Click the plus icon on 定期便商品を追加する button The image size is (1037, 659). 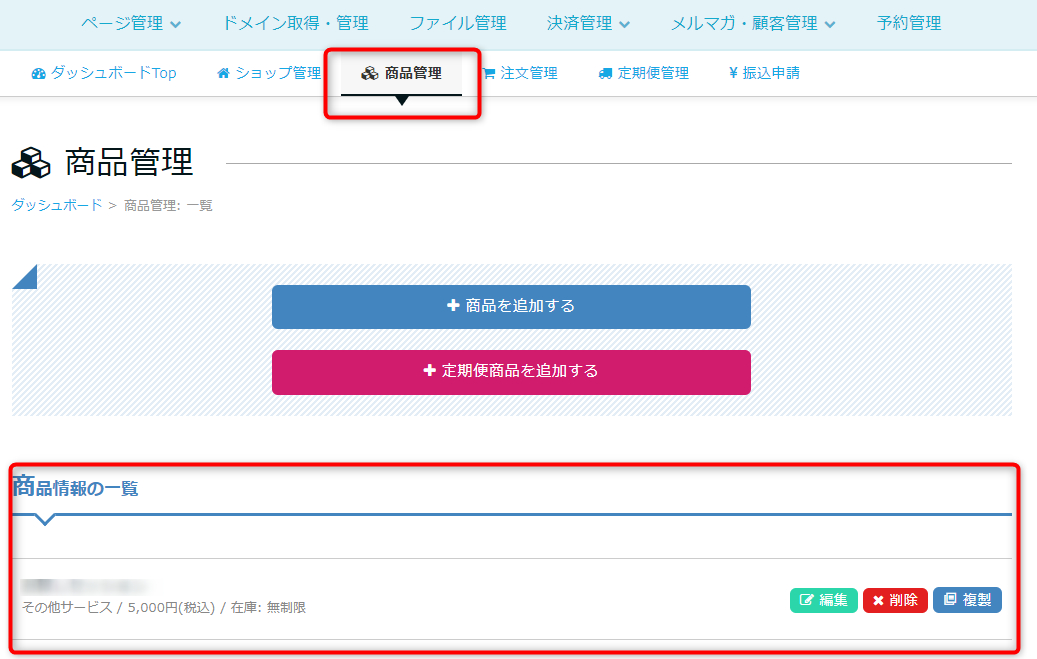[x=429, y=370]
